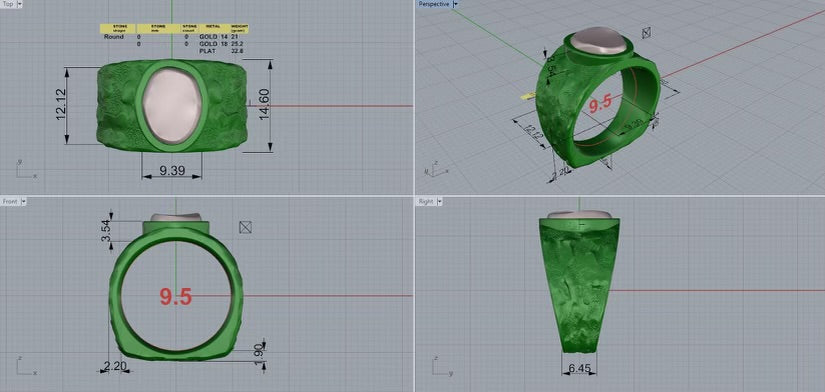Select the 12.12 dimension in Top viewport

[62, 105]
